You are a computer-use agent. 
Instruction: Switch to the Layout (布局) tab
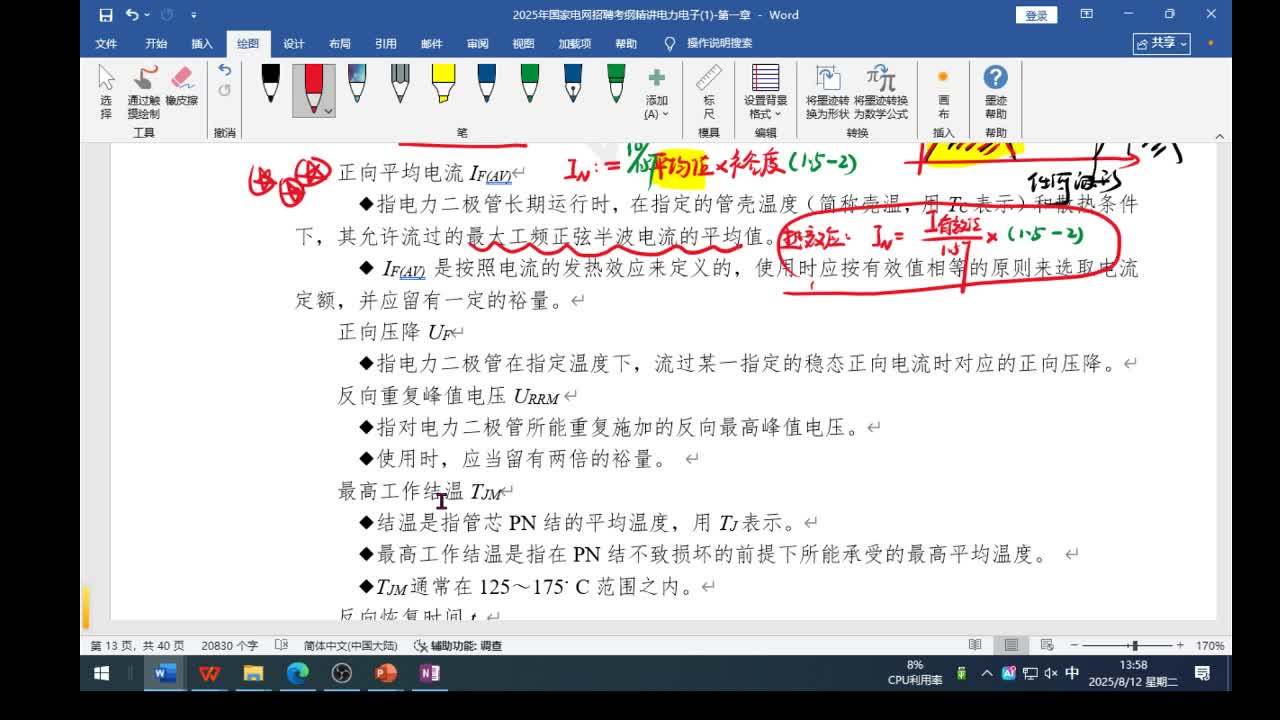340,44
